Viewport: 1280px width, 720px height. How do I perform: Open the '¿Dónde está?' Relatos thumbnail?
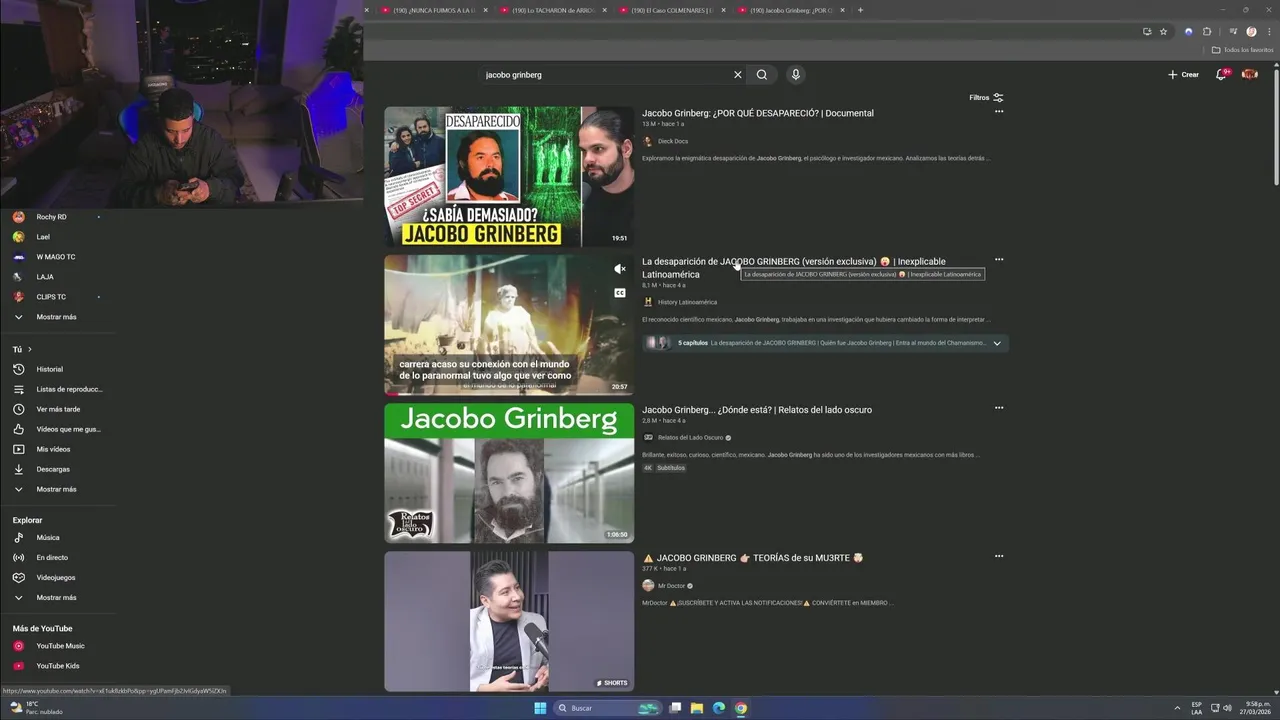pos(509,473)
